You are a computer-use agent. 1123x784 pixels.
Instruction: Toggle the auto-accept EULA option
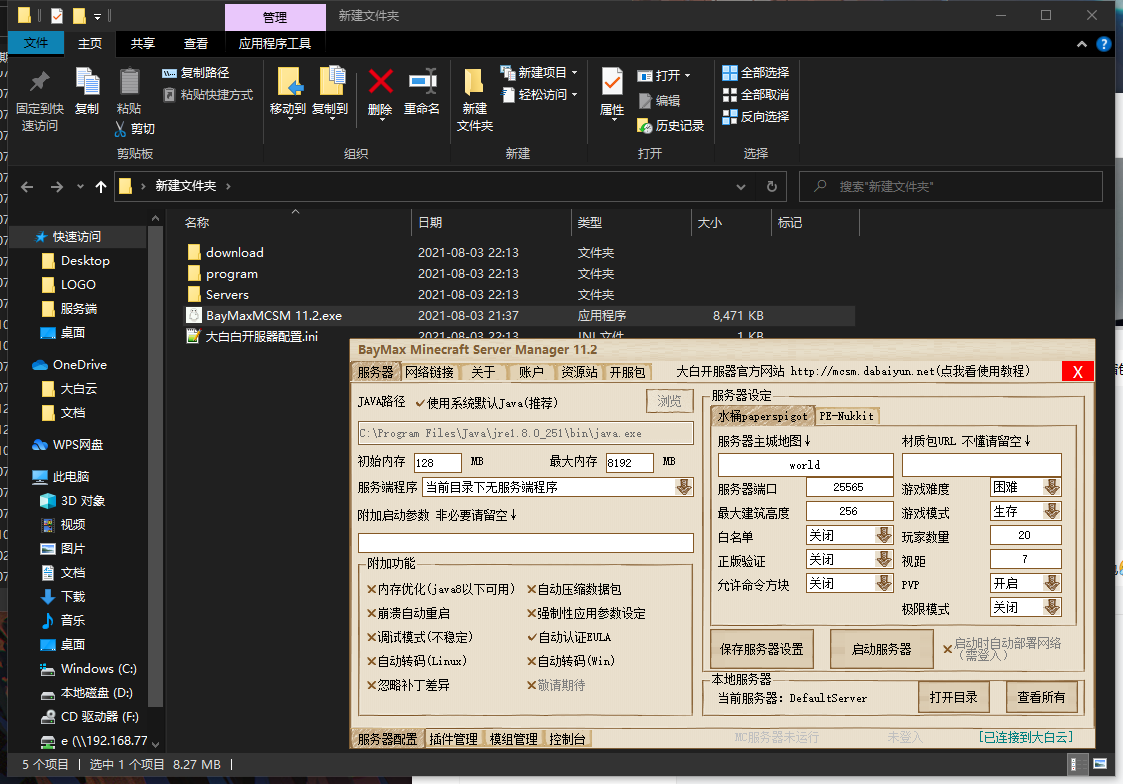pyautogui.click(x=532, y=637)
